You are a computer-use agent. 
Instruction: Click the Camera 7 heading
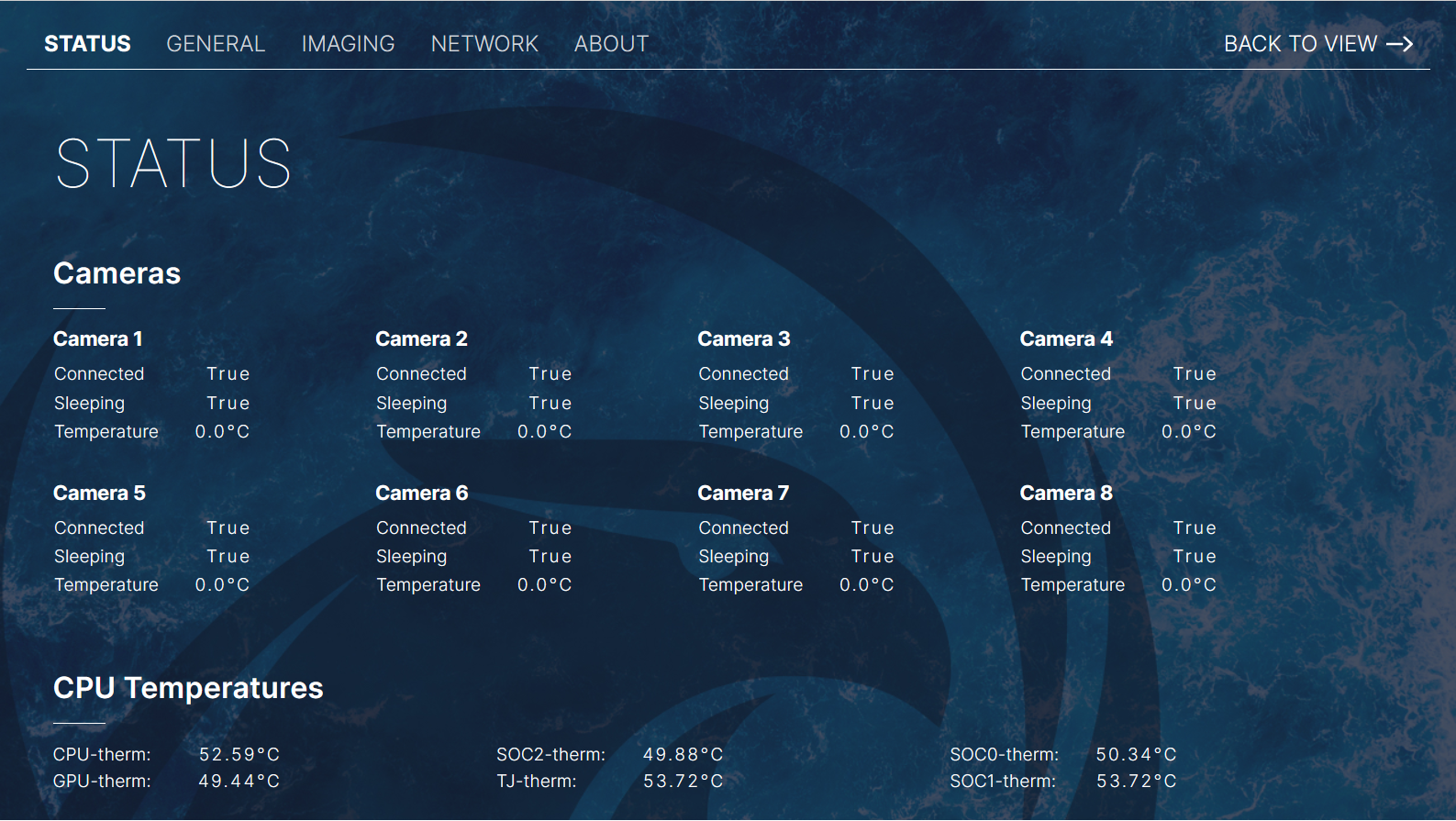743,494
